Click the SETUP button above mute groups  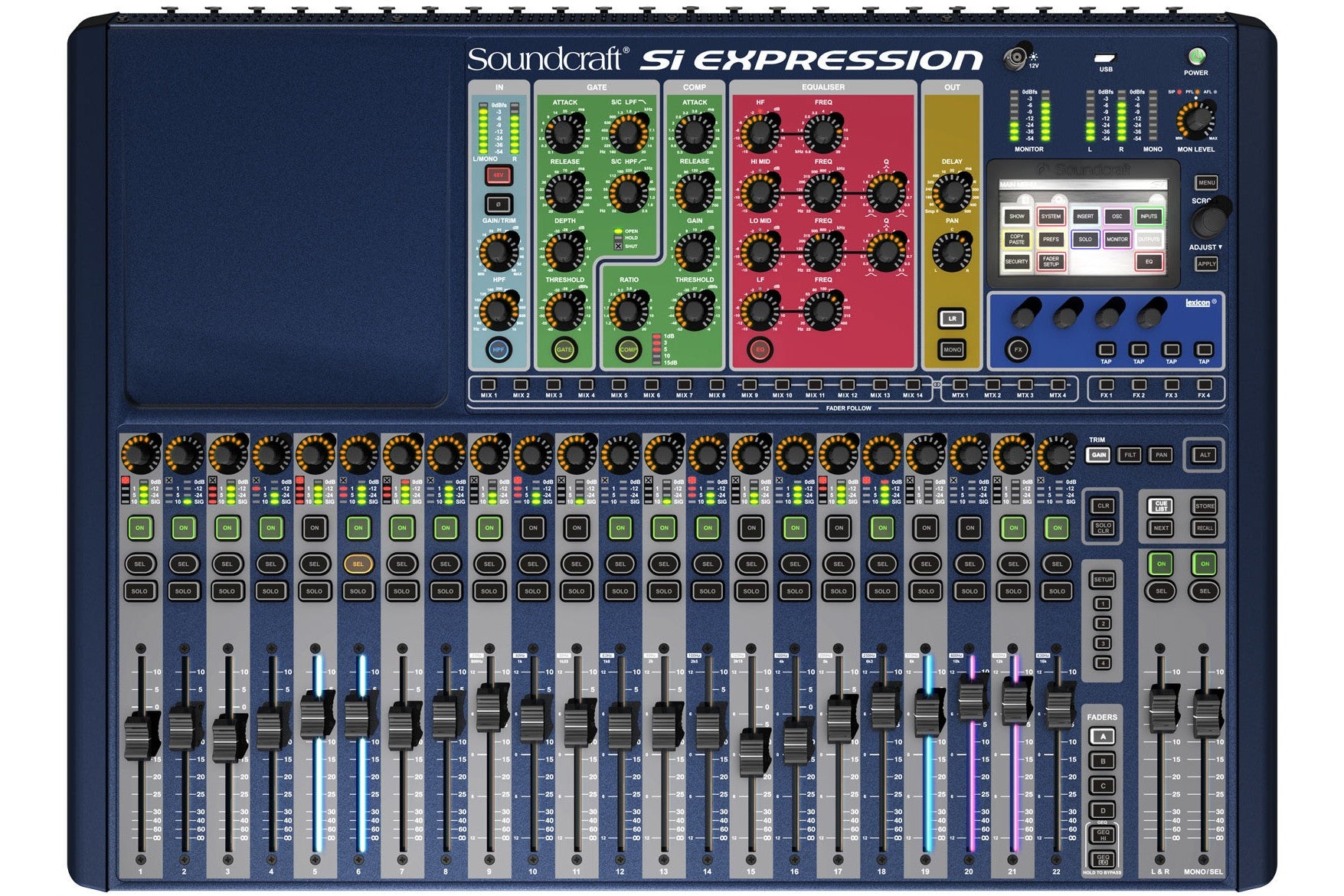(x=1103, y=580)
